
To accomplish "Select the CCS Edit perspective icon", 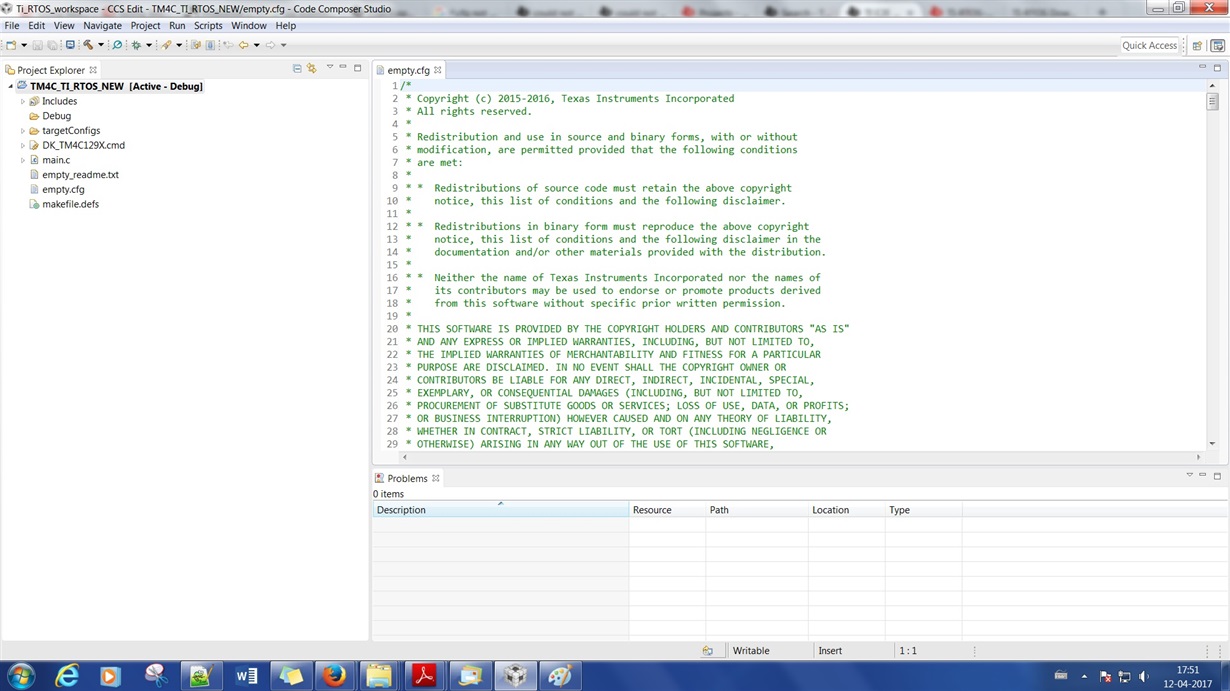I will (1217, 45).
